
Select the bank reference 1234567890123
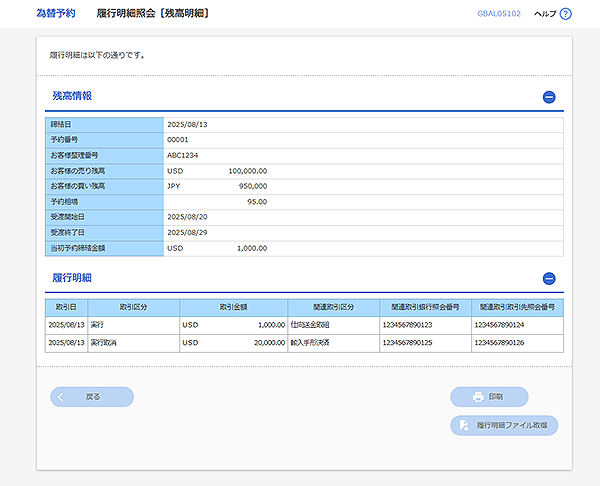click(x=408, y=325)
